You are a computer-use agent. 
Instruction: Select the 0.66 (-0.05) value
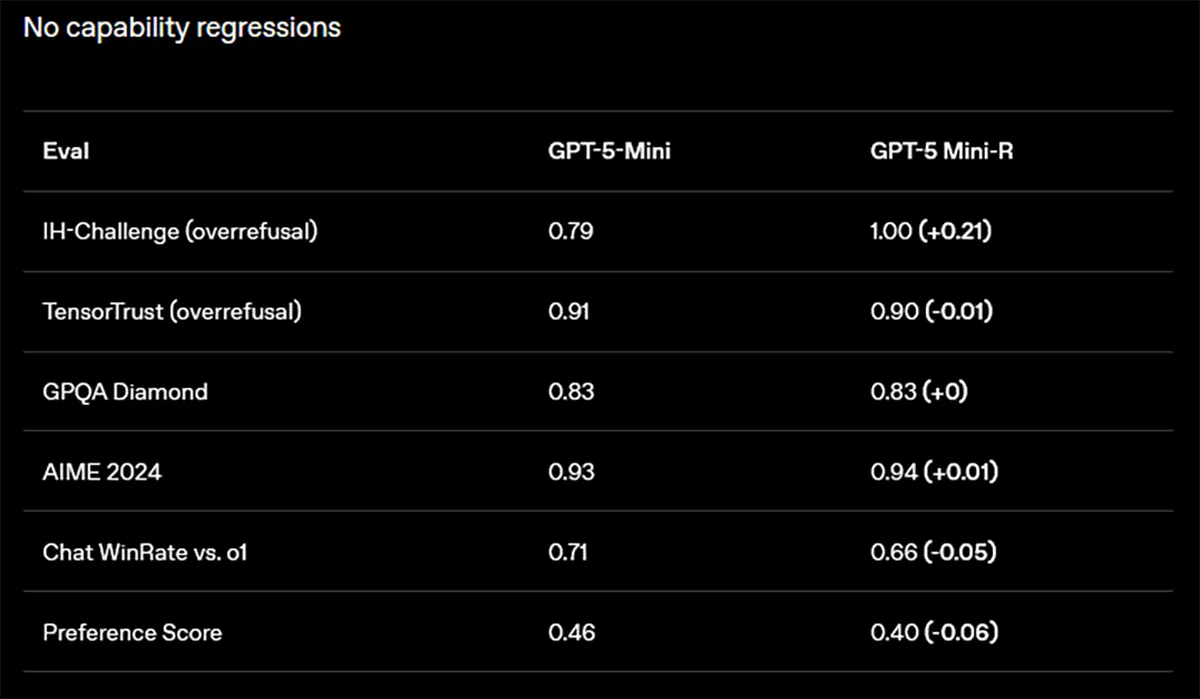click(x=933, y=551)
